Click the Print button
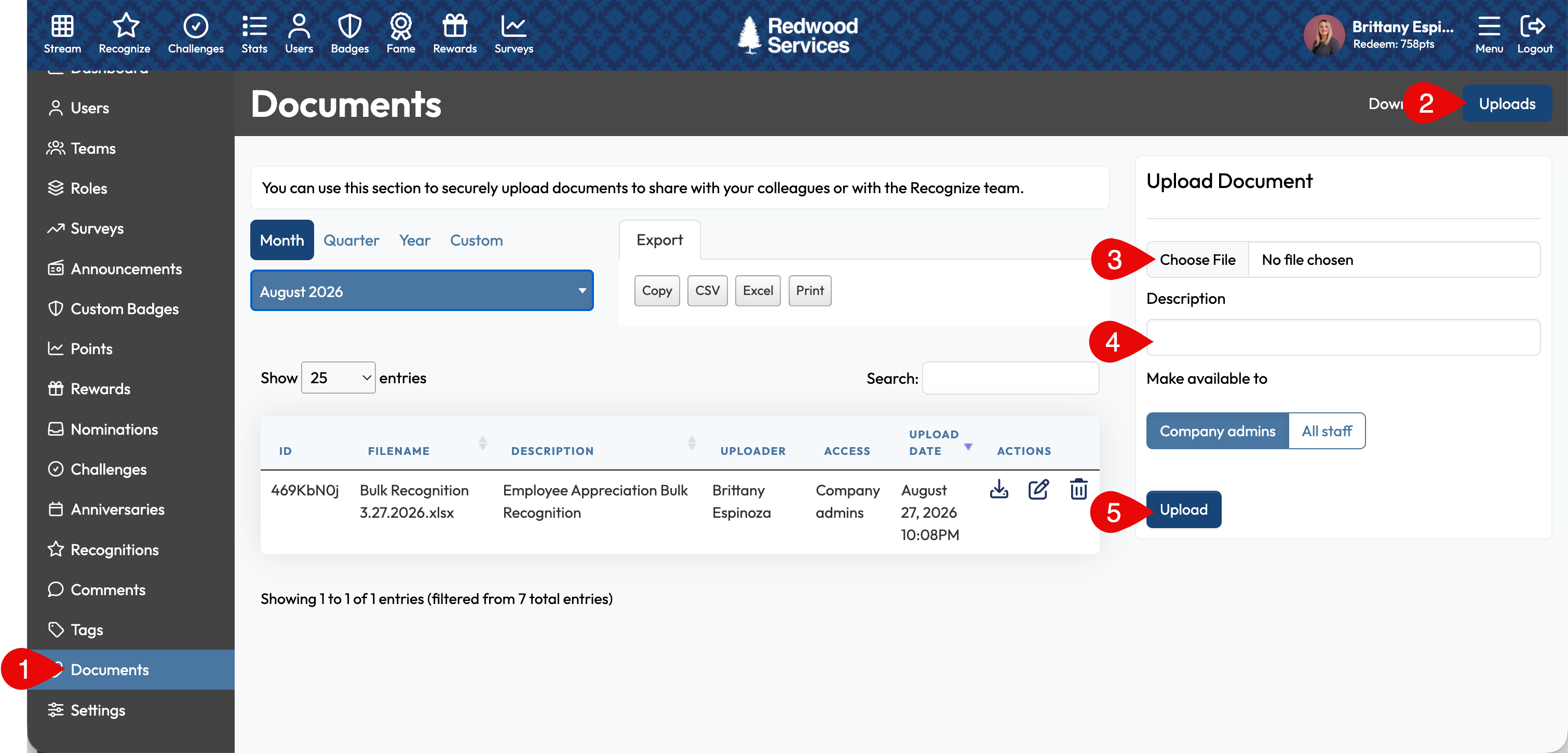This screenshot has height=753, width=1568. point(809,290)
